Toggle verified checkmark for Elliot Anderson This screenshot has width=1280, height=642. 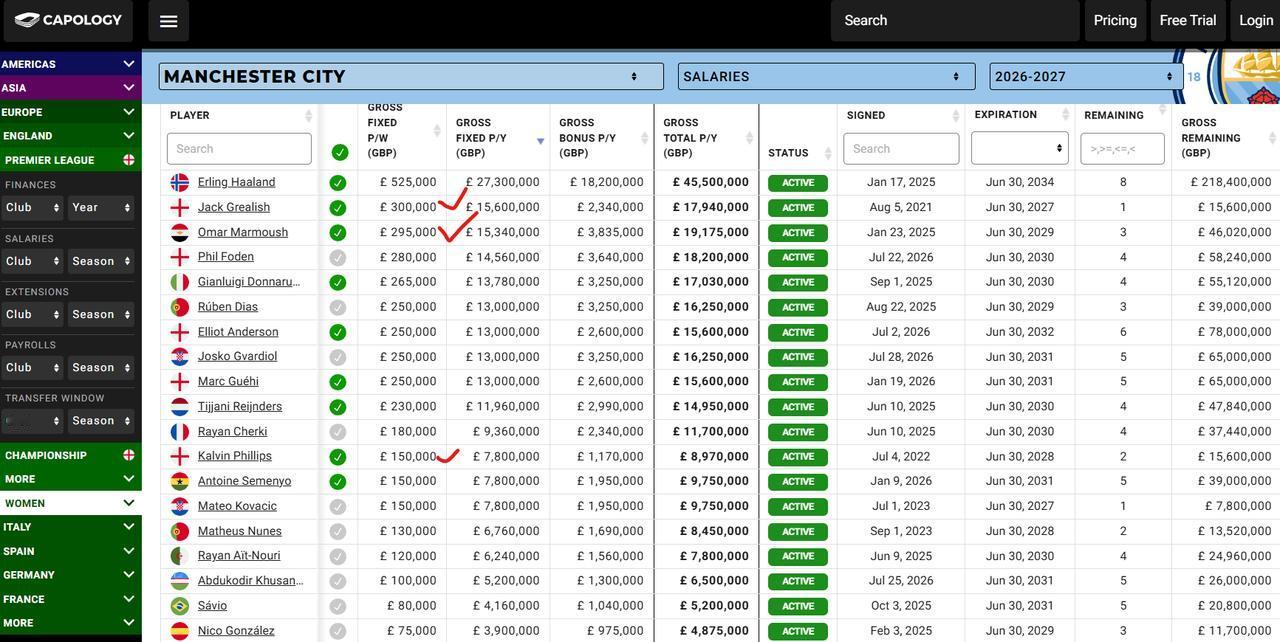tap(338, 332)
